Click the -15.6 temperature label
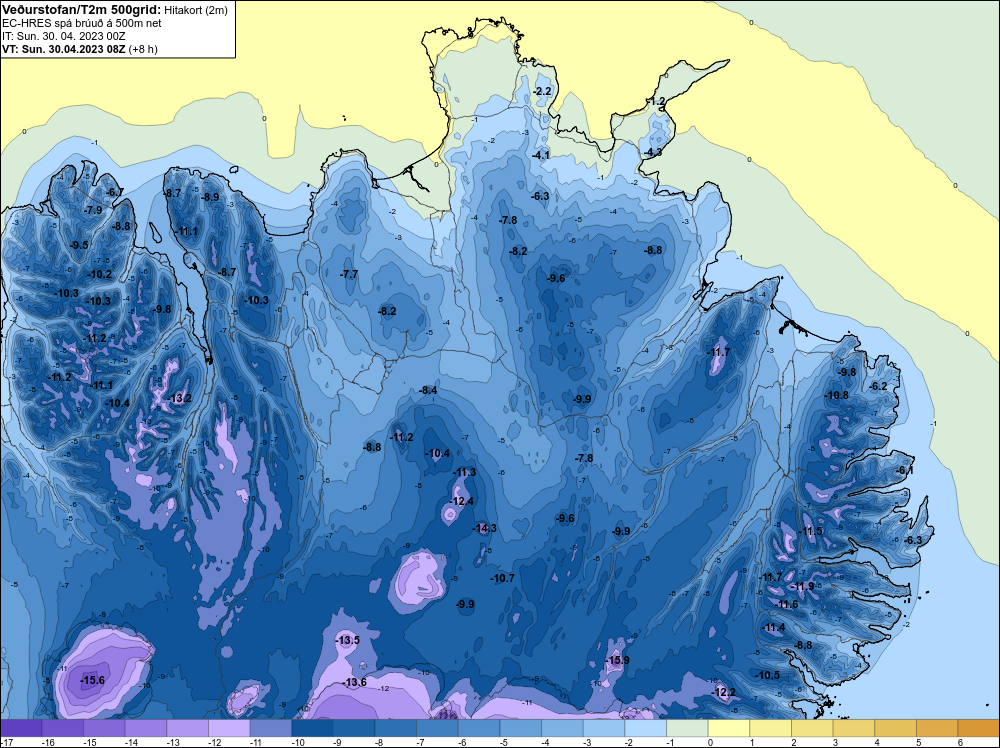1000x748 pixels. tap(92, 680)
